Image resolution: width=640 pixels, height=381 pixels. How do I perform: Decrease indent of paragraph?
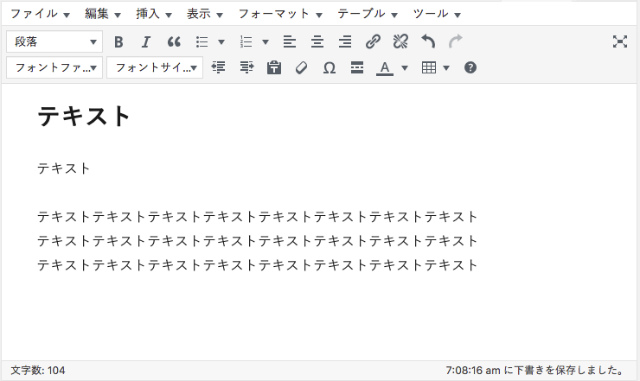point(218,67)
